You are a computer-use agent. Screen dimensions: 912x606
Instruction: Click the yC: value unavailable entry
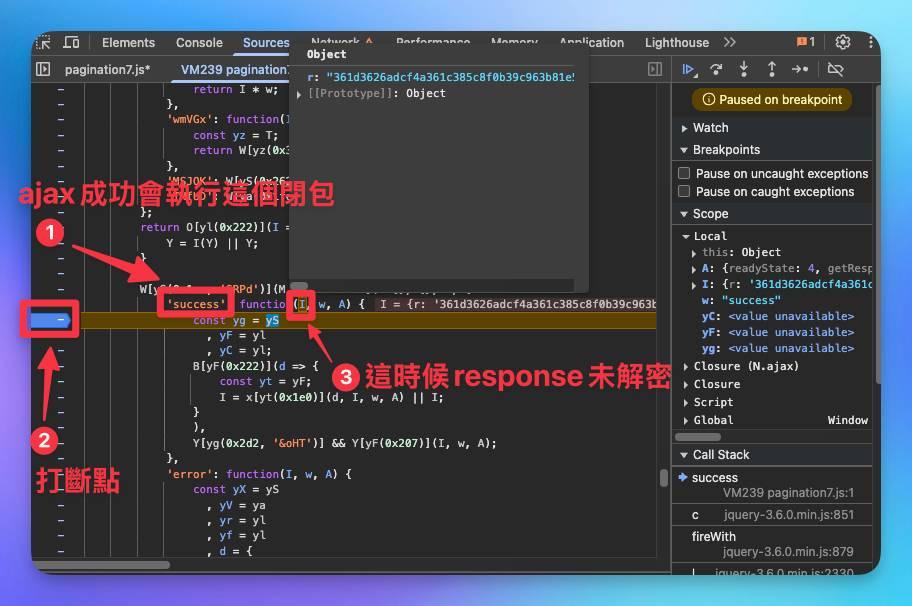pyautogui.click(x=778, y=316)
